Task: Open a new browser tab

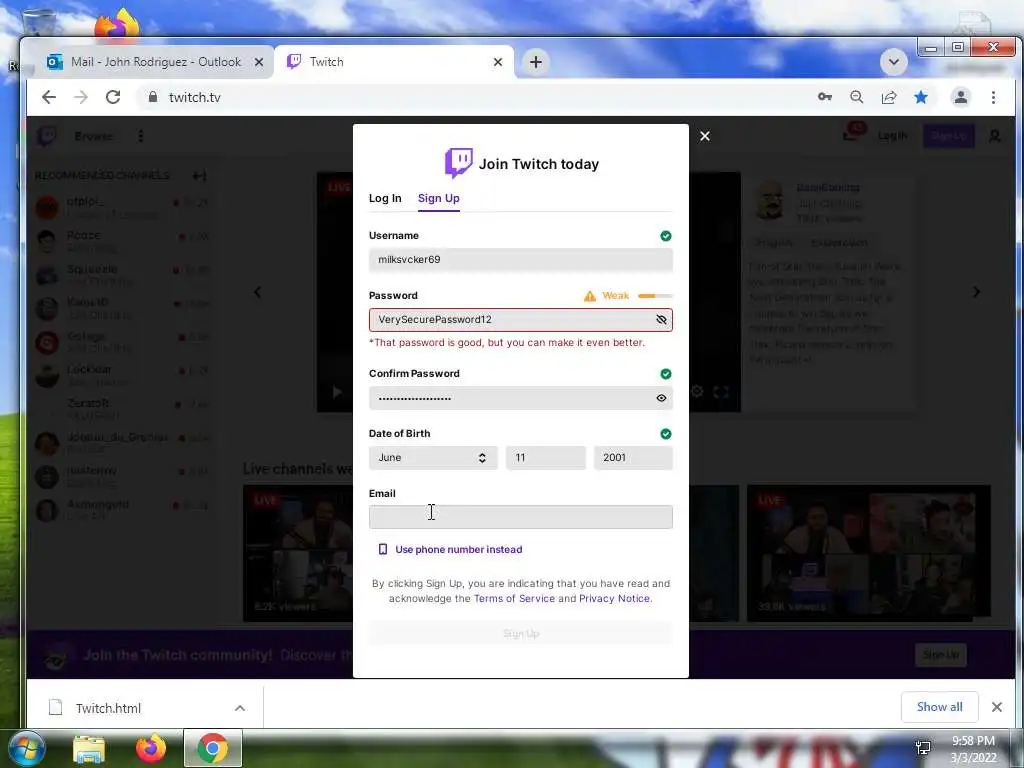Action: point(536,62)
